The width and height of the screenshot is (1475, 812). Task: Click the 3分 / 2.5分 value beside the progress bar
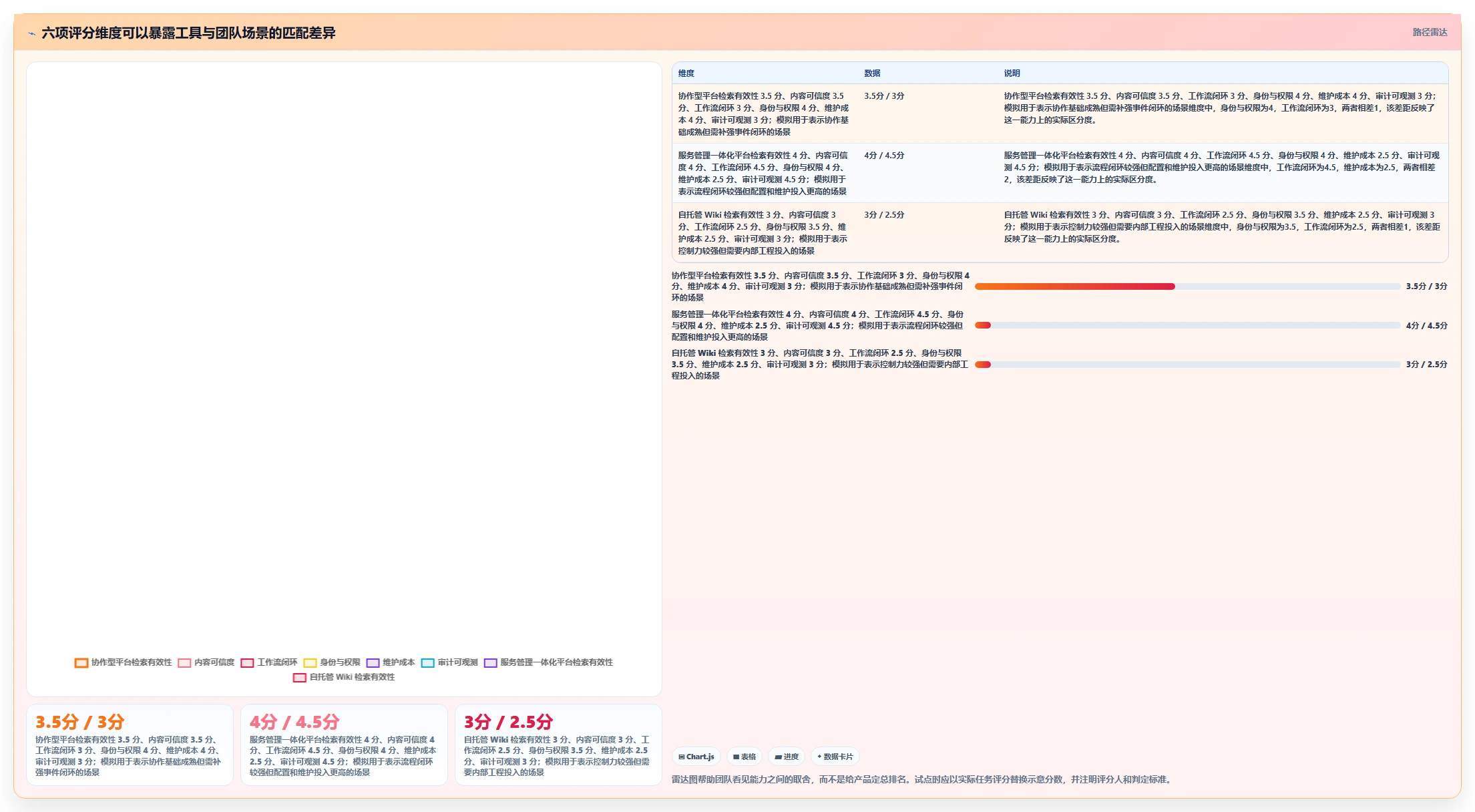click(x=1426, y=365)
